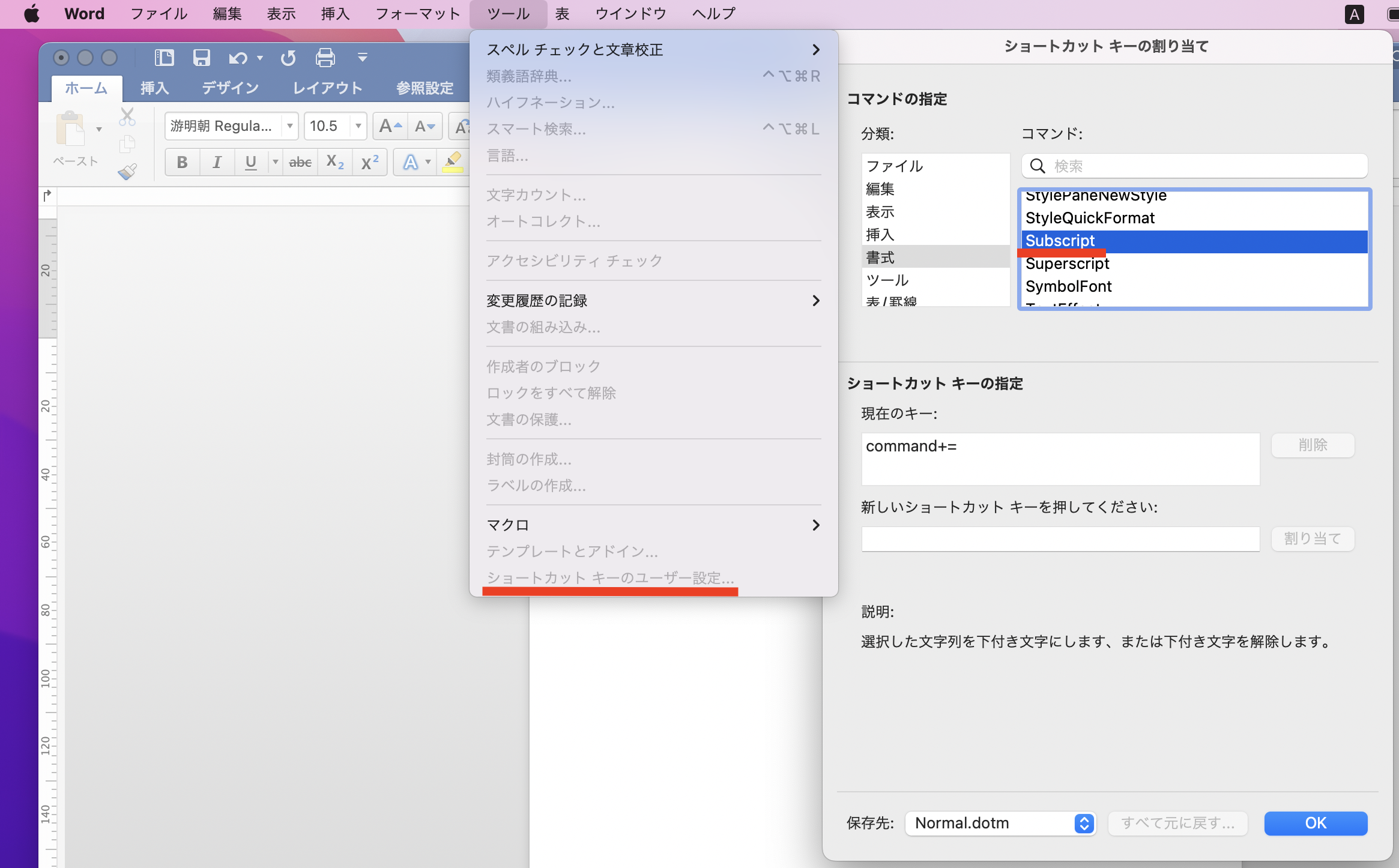Image resolution: width=1399 pixels, height=868 pixels.
Task: Switch to the ホーム ribbon tab
Action: [86, 88]
